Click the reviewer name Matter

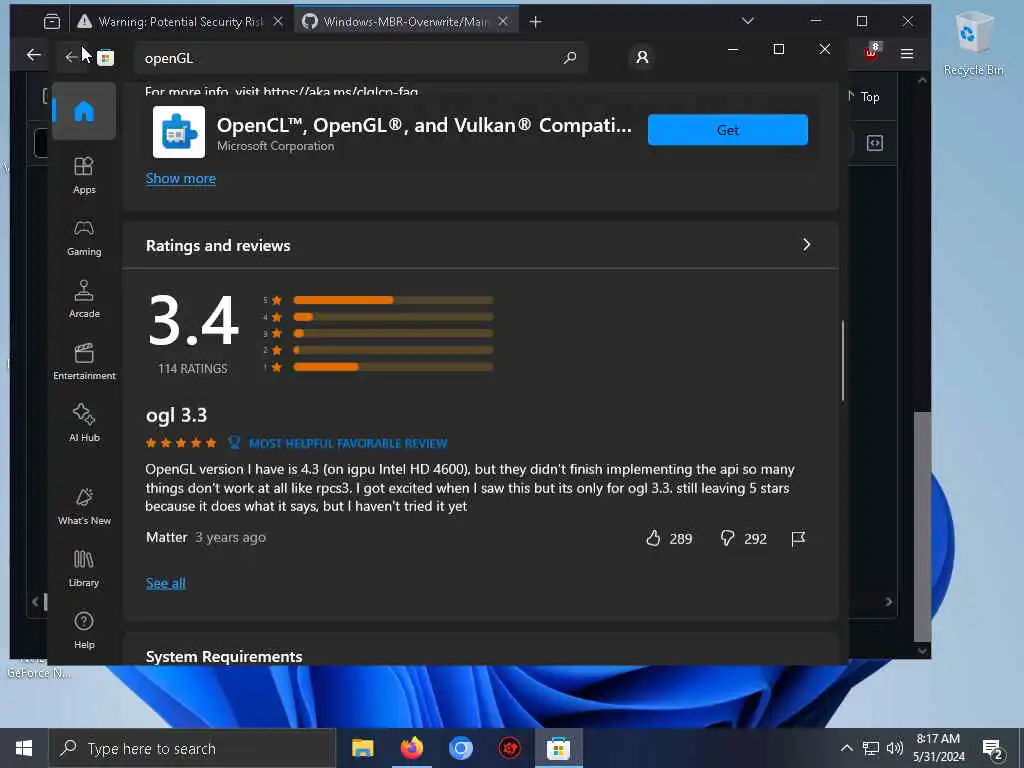(x=167, y=537)
